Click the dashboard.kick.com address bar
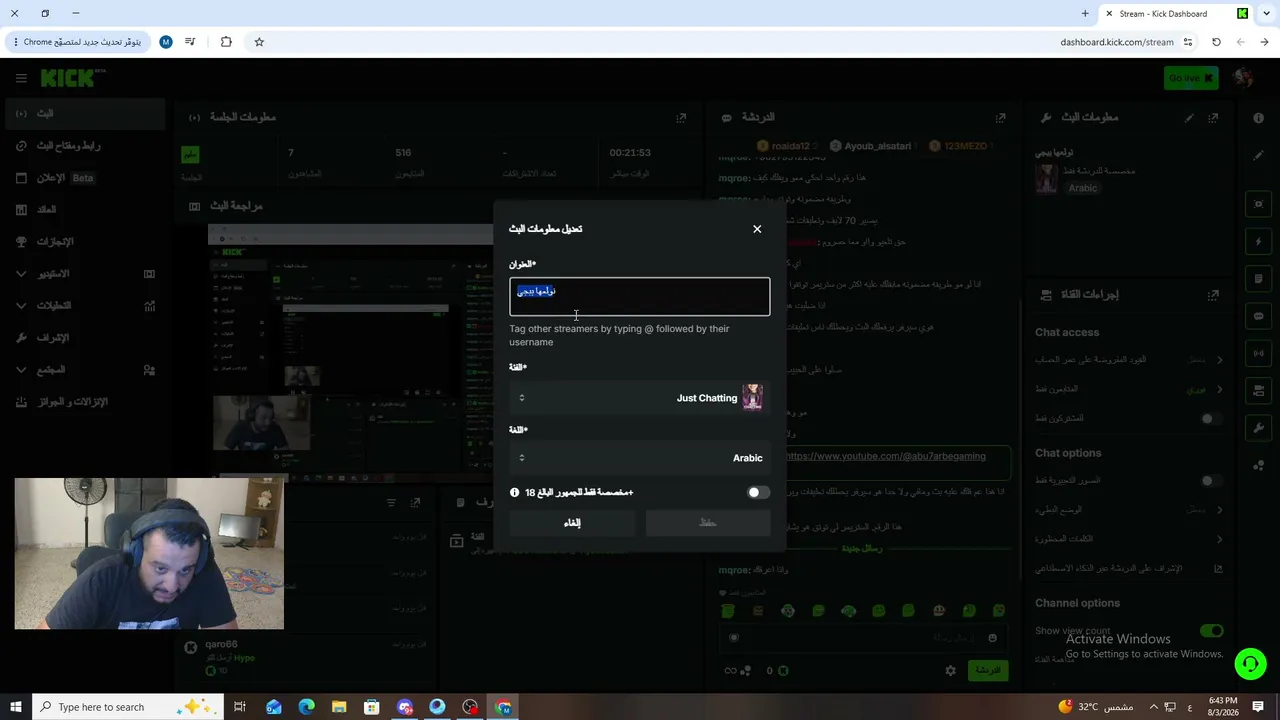1280x720 pixels. pyautogui.click(x=1117, y=42)
